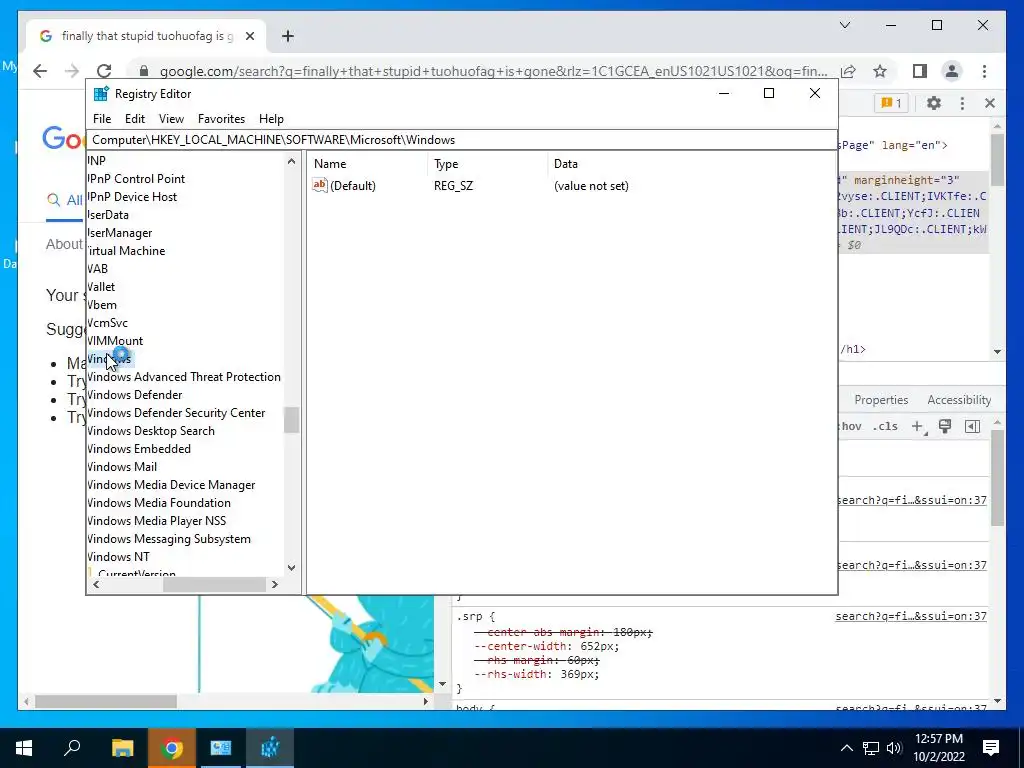1024x768 pixels.
Task: Select Windows Desktop Search key
Action: pyautogui.click(x=151, y=430)
